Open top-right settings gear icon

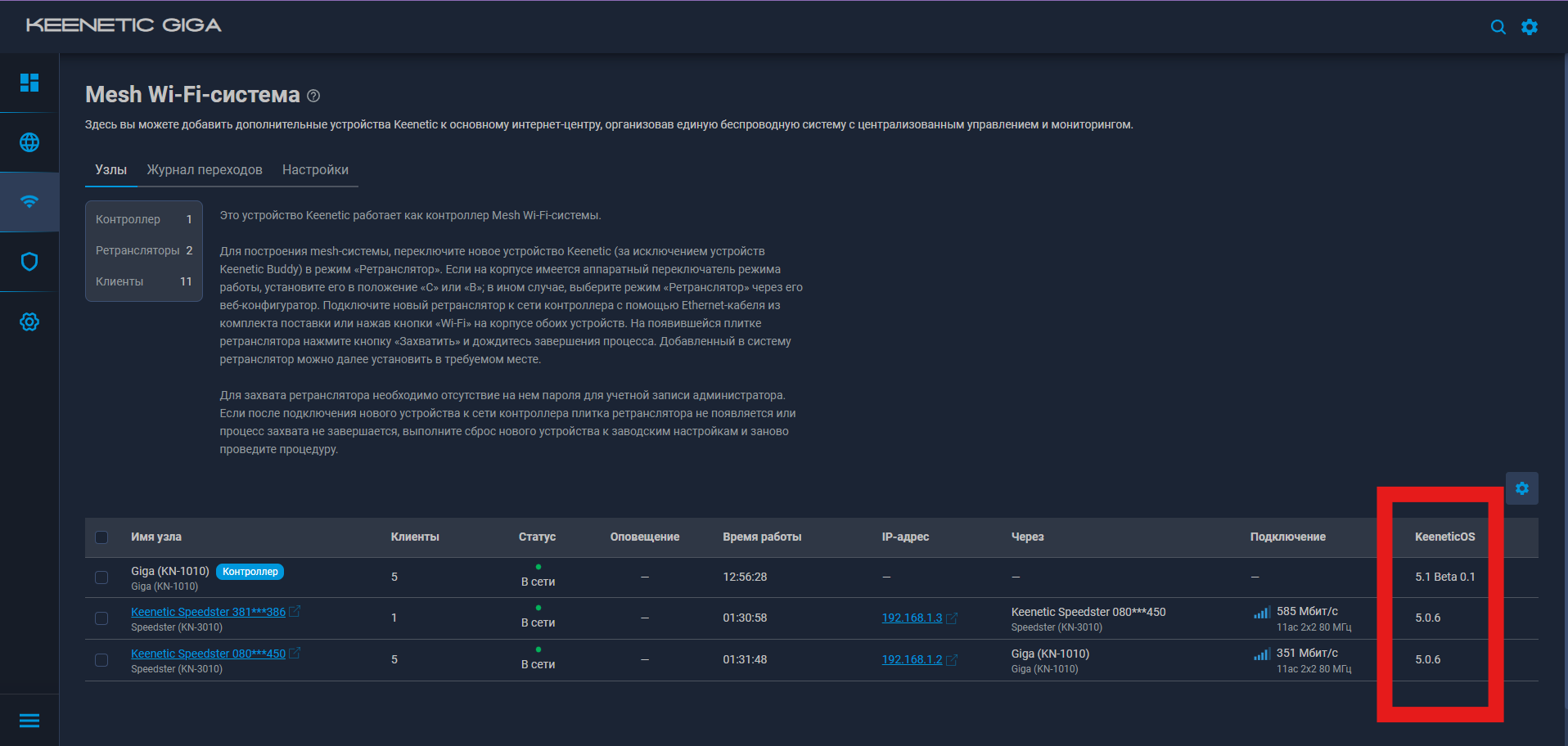pyautogui.click(x=1529, y=27)
